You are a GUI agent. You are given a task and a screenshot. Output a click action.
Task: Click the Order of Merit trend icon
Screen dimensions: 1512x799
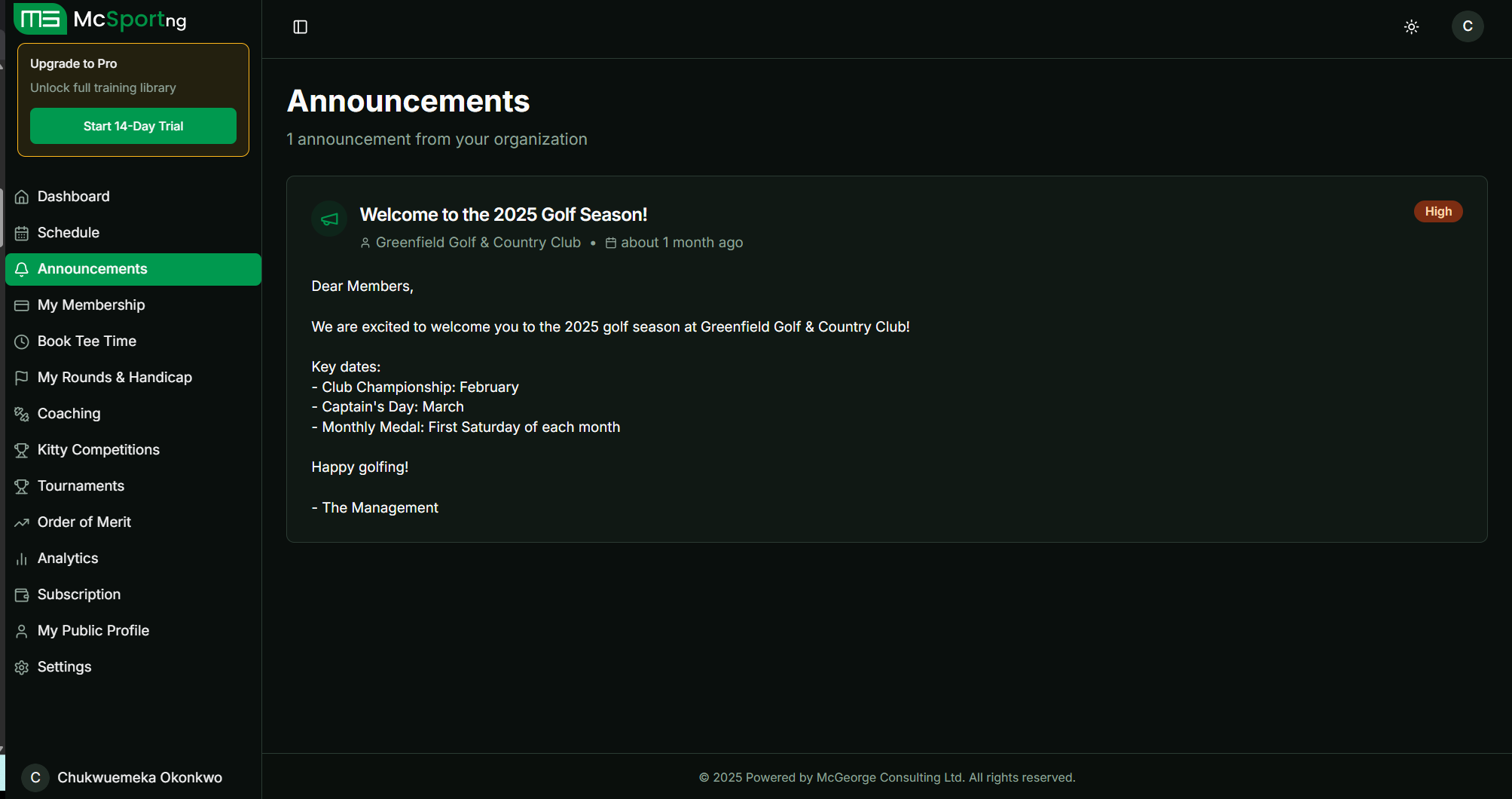tap(22, 522)
